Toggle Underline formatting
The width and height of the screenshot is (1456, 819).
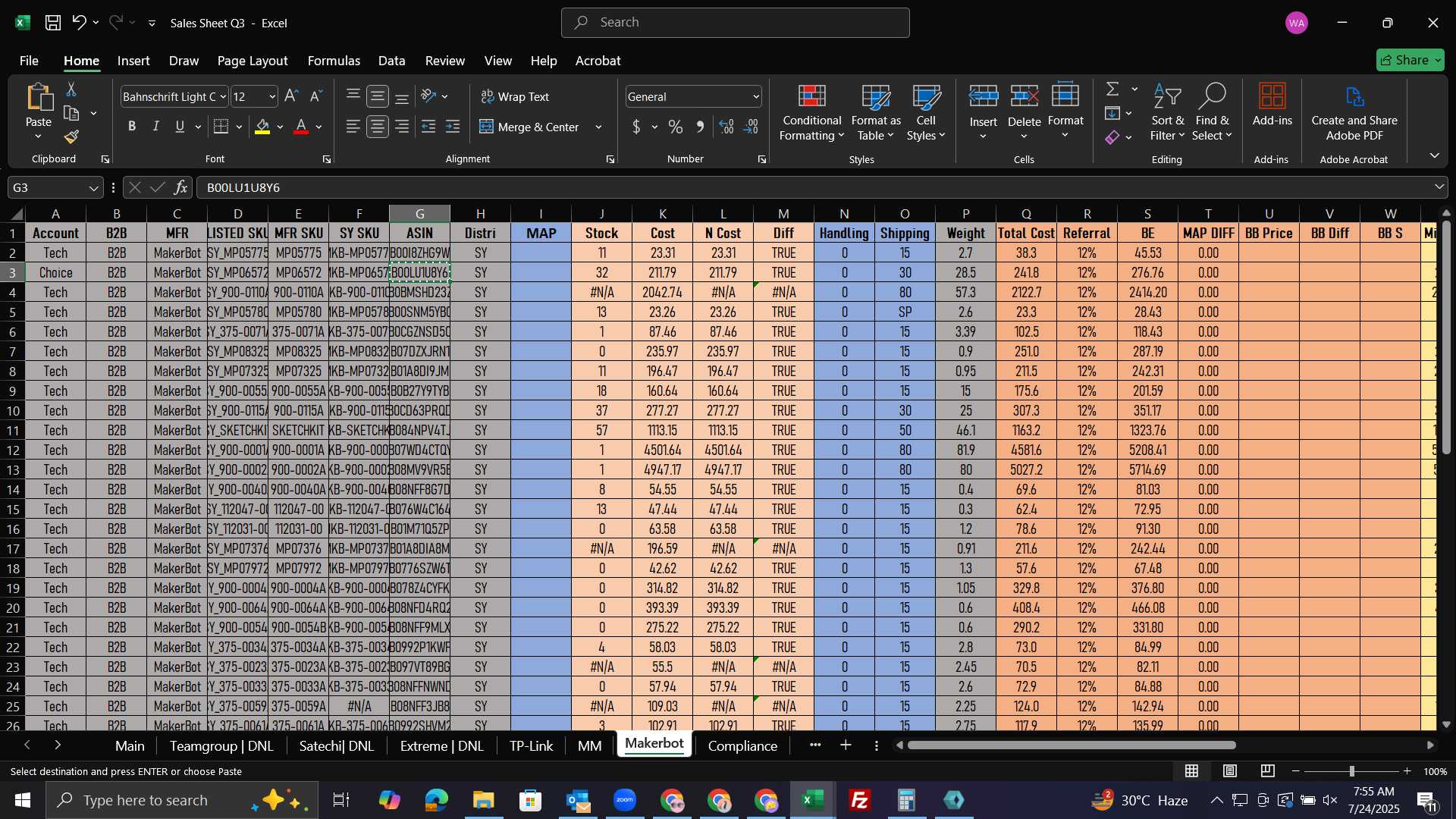click(180, 127)
